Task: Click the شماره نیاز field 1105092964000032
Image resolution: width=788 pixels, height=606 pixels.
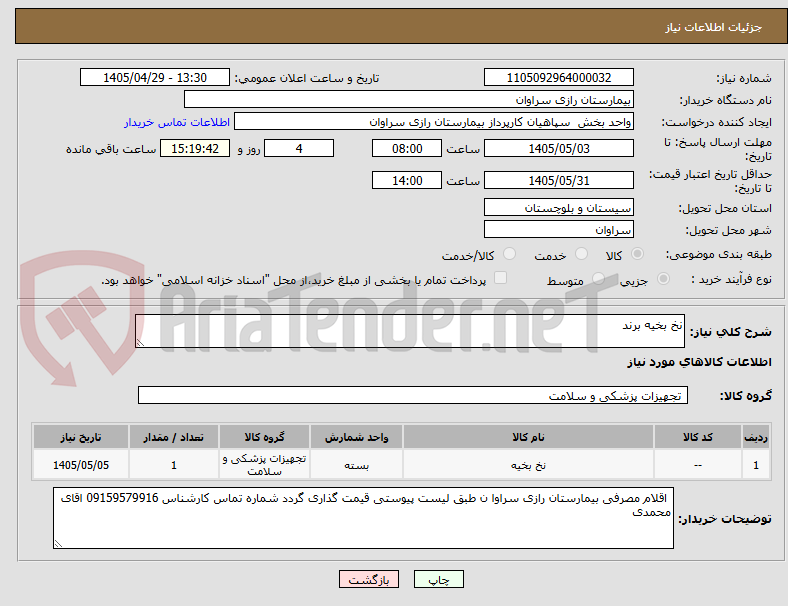Action: pos(558,77)
